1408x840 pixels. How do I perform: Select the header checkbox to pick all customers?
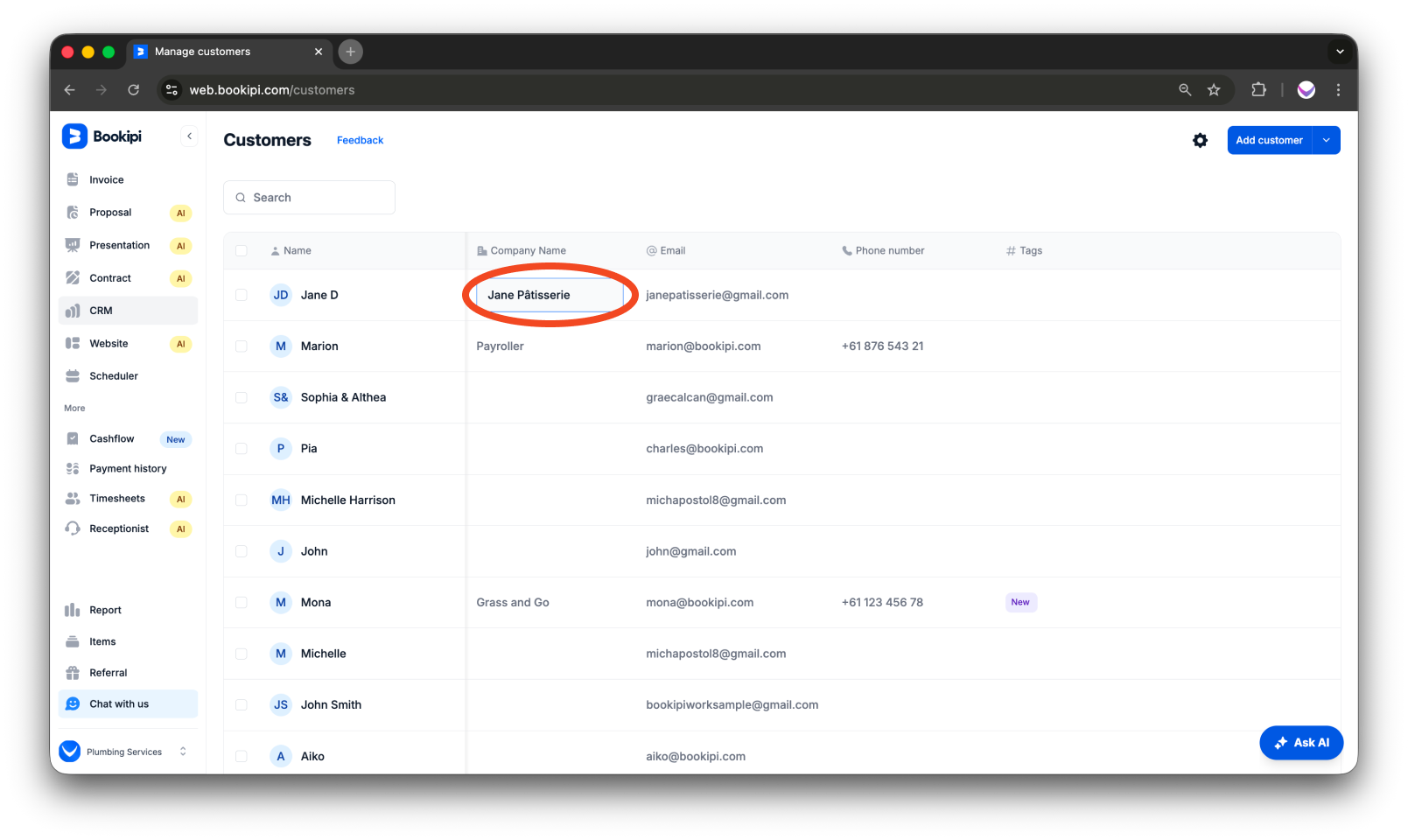click(x=242, y=250)
